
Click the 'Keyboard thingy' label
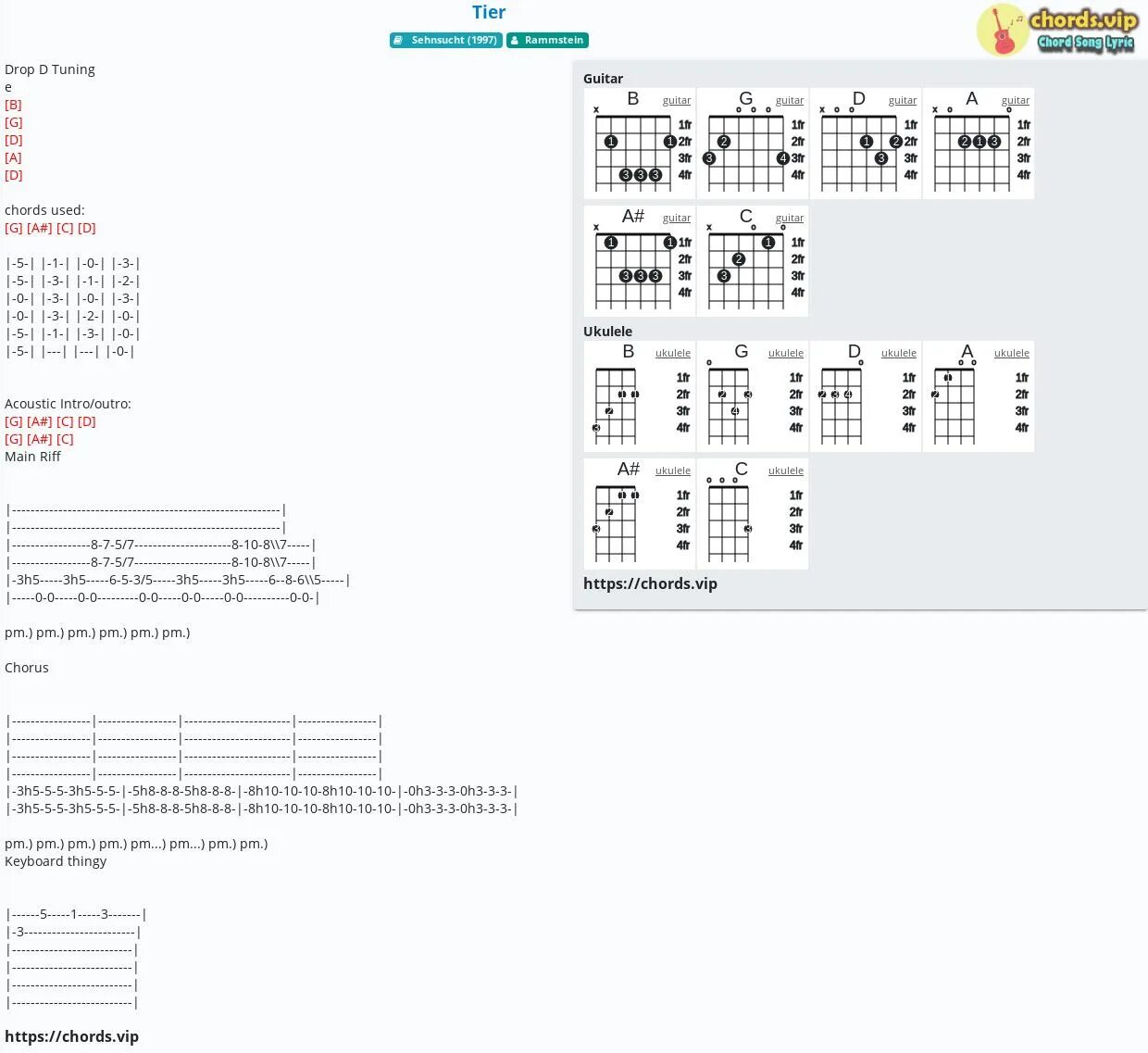click(56, 861)
